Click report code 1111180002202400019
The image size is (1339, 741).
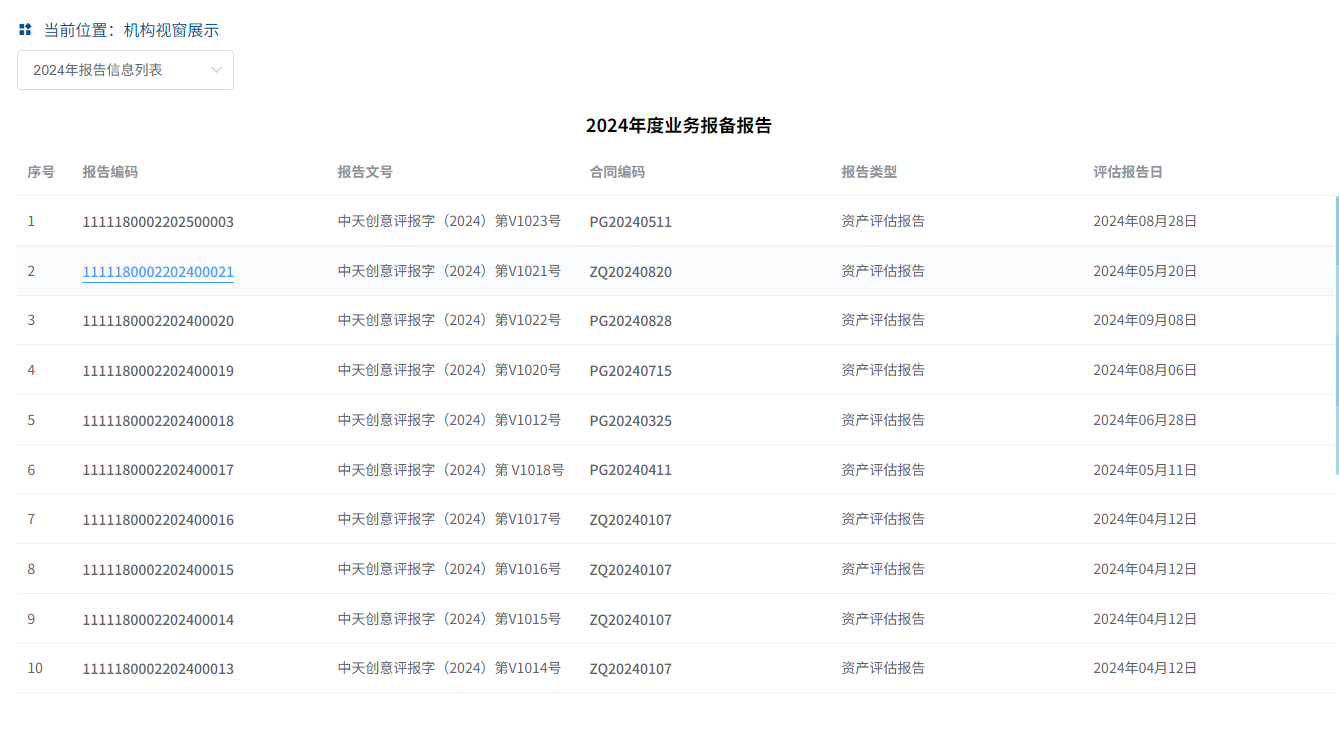pyautogui.click(x=158, y=371)
